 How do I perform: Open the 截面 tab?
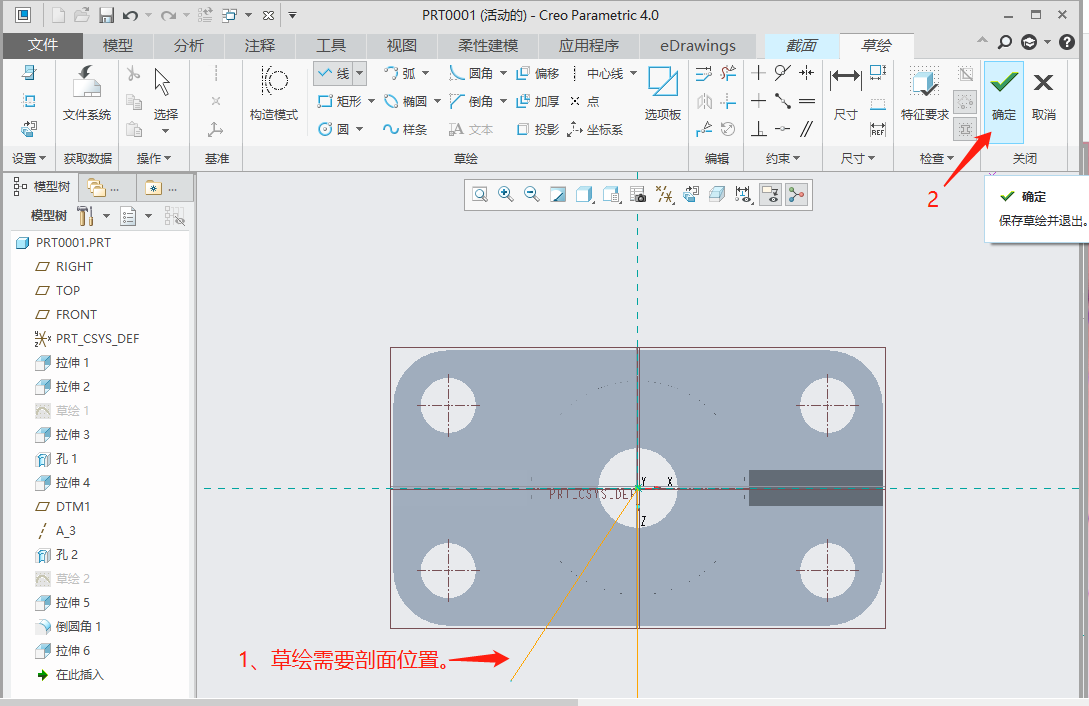[x=801, y=46]
